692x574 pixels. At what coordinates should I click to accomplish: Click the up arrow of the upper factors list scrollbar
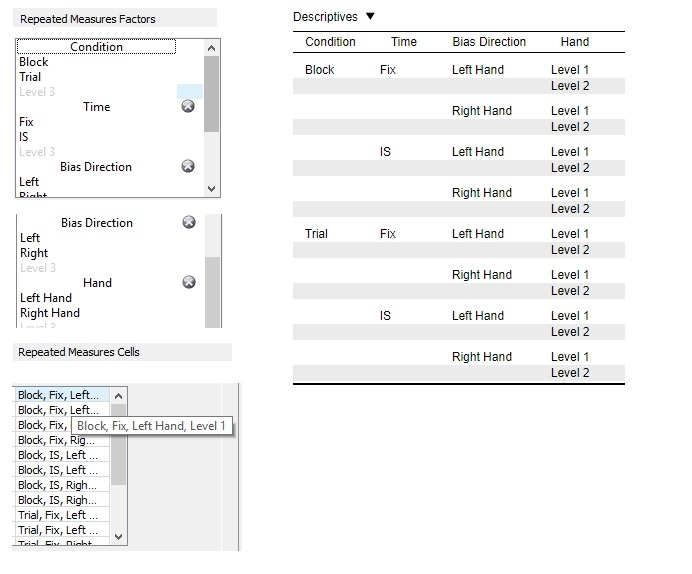pyautogui.click(x=211, y=48)
